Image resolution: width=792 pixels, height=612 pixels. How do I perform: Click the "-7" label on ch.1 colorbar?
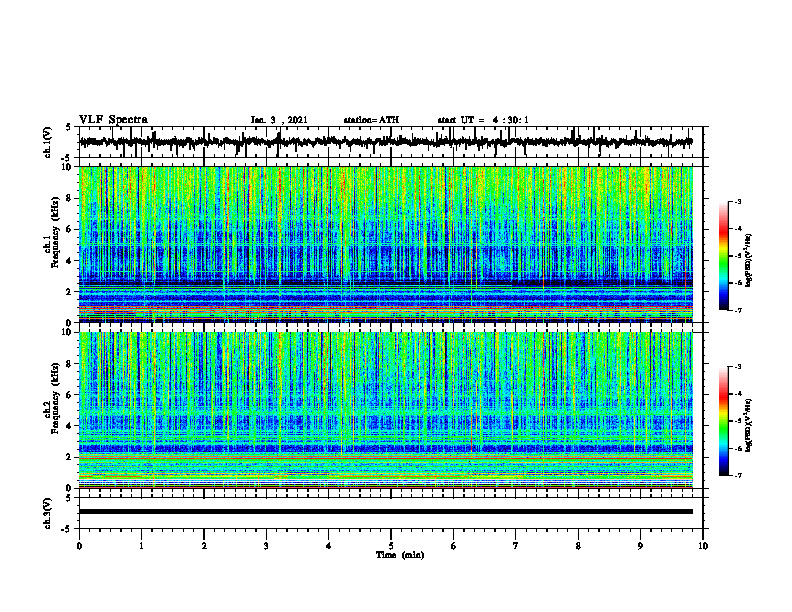pyautogui.click(x=737, y=310)
